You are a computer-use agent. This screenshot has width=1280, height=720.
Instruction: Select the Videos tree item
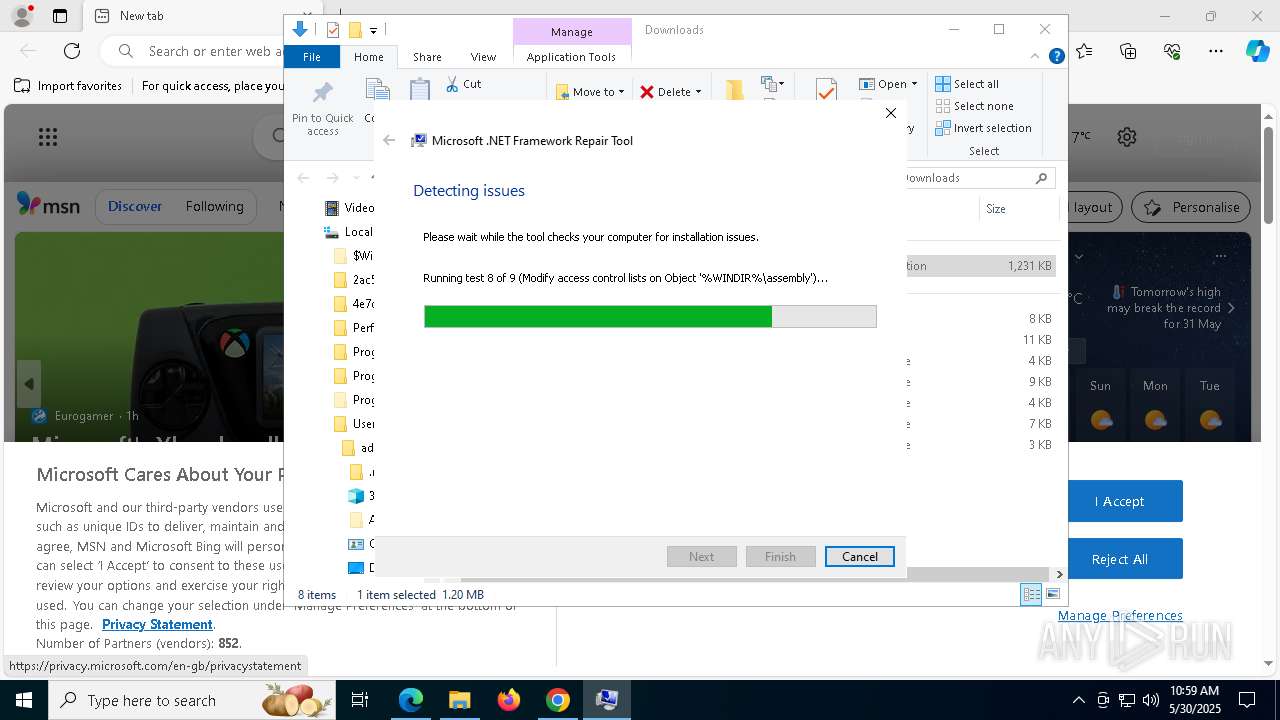pos(349,208)
